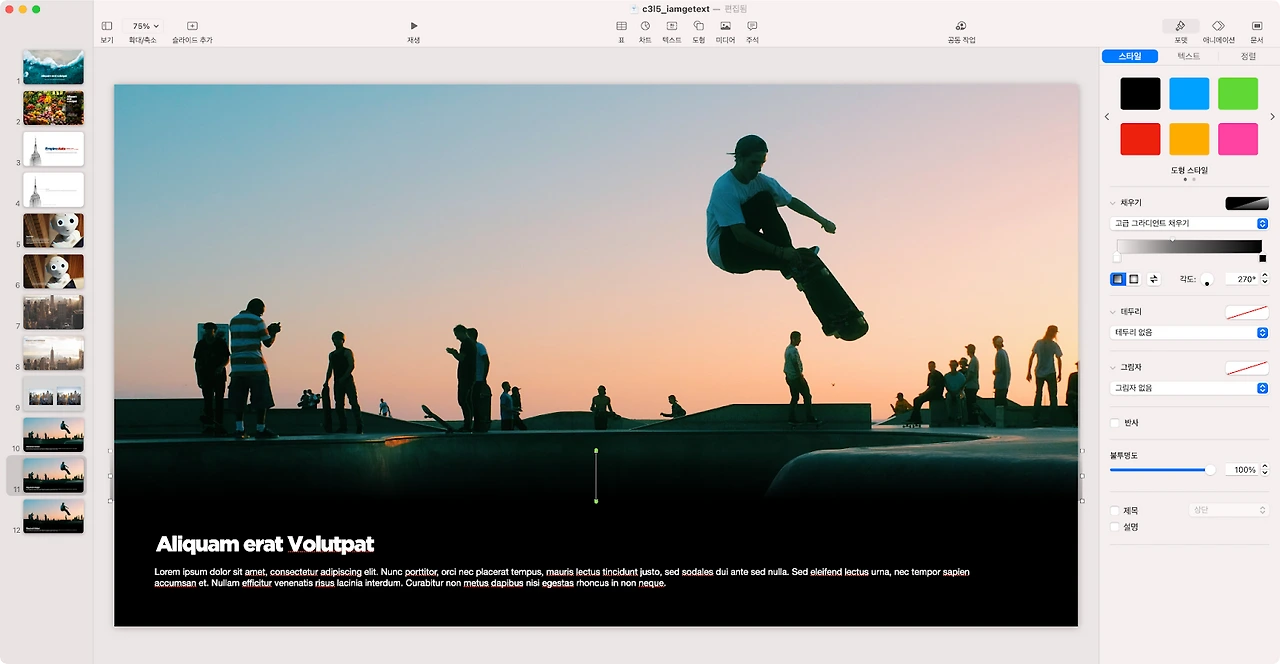Viewport: 1280px width, 664px height.
Task: Click the 270° angle field
Action: click(x=1241, y=279)
